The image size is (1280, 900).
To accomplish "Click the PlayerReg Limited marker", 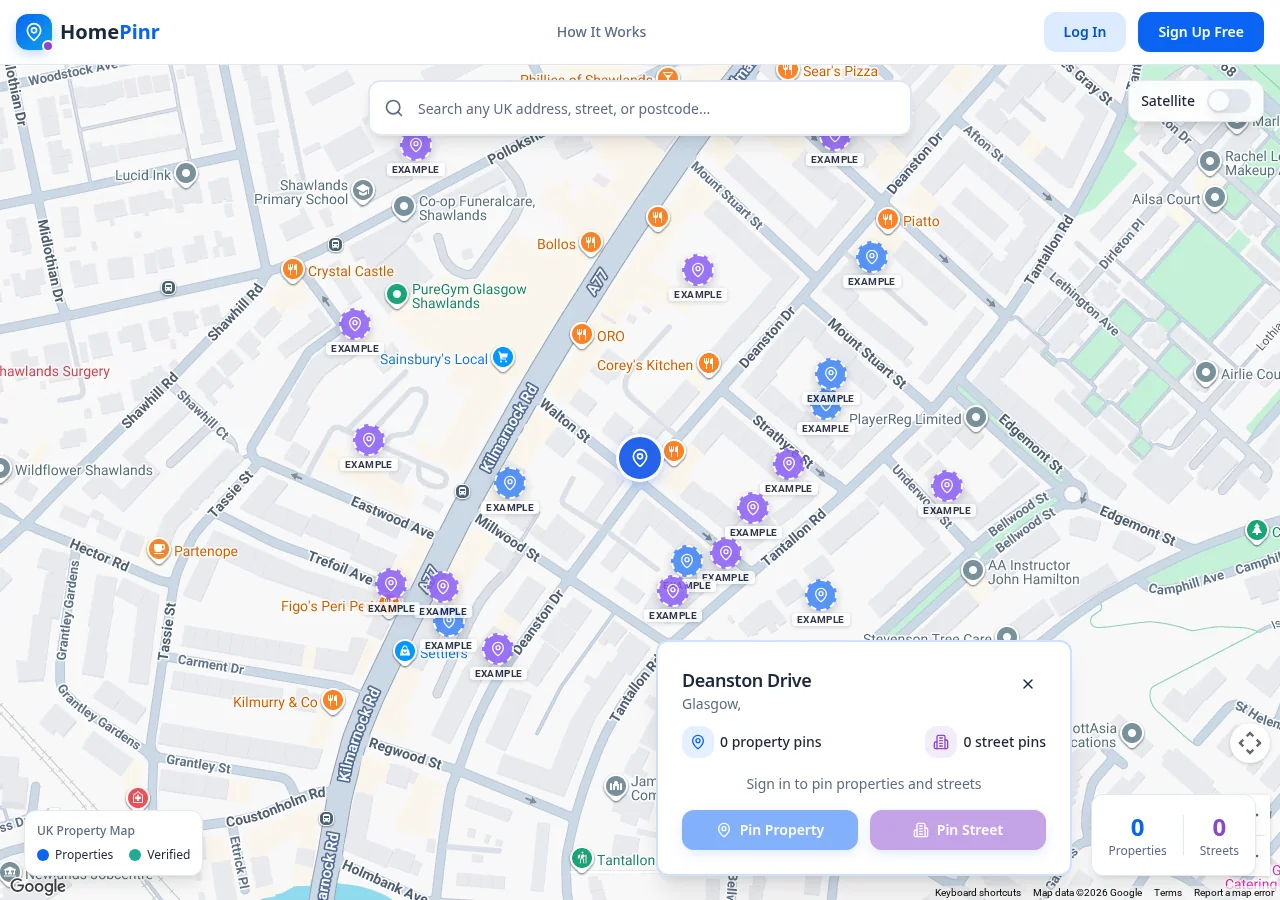I will click(976, 418).
